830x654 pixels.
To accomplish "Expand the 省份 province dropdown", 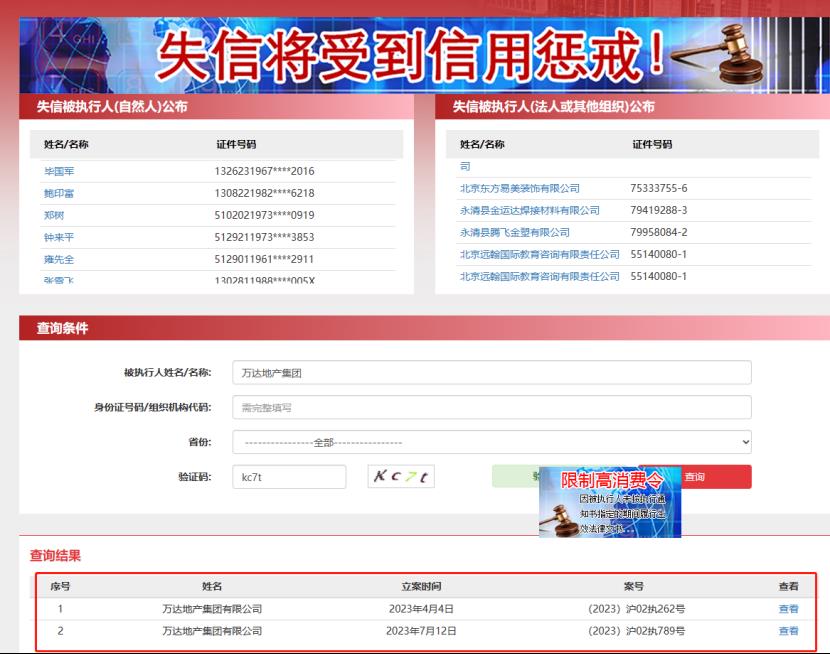I will (492, 442).
